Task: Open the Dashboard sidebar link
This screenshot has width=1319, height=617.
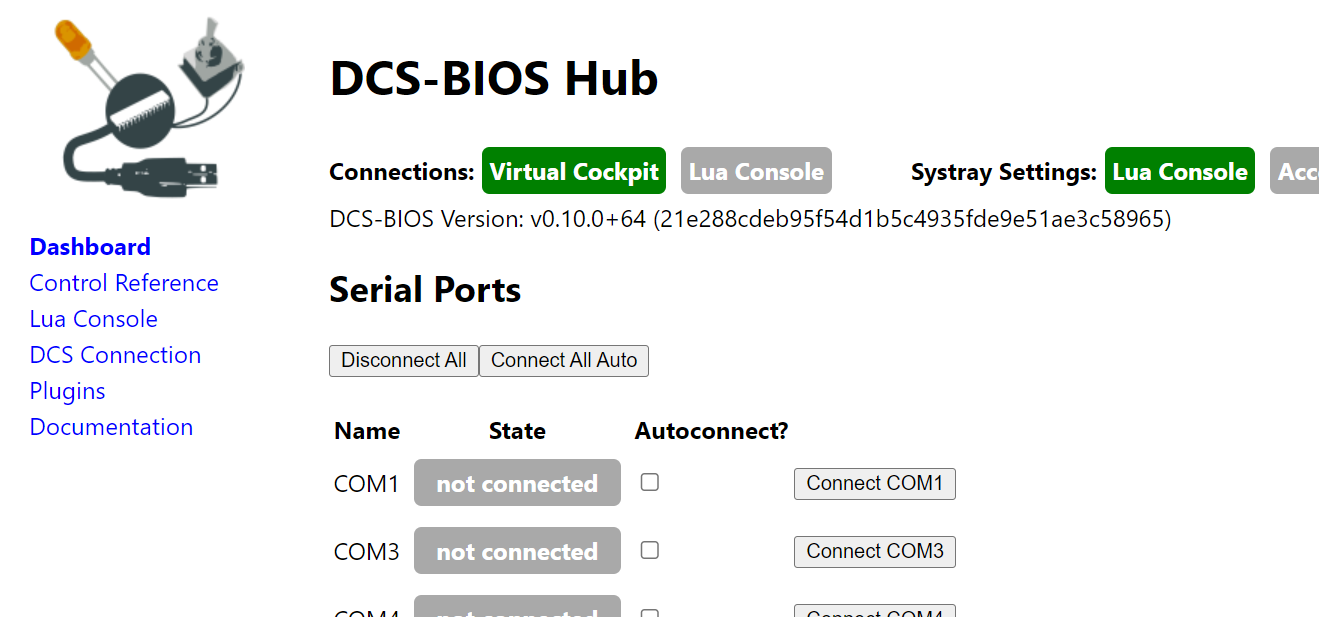Action: (x=90, y=247)
